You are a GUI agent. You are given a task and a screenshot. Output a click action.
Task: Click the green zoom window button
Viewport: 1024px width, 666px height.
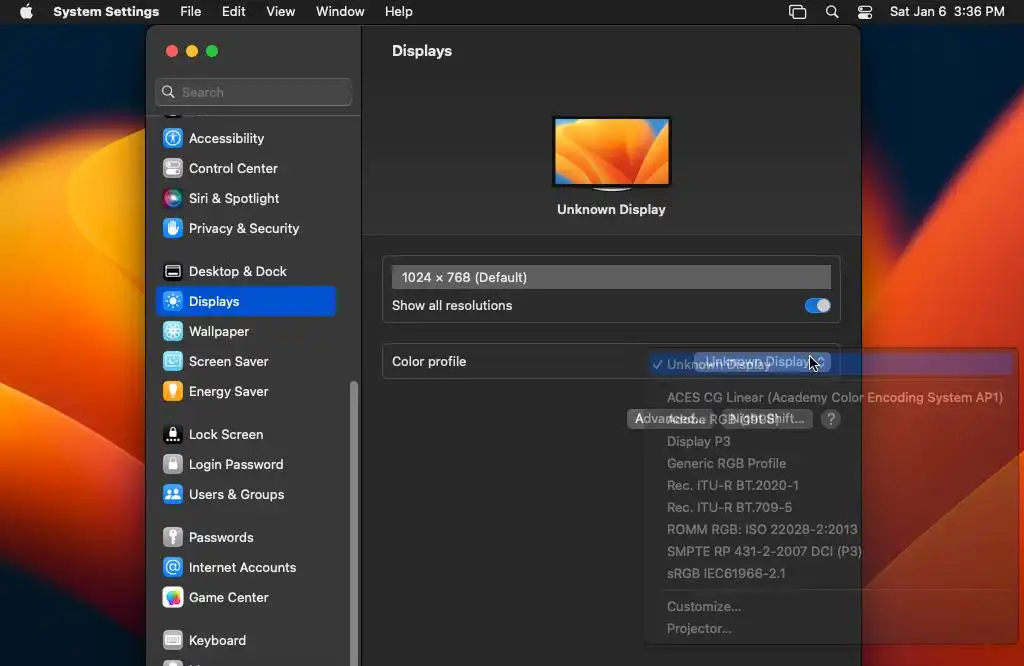pyautogui.click(x=212, y=51)
